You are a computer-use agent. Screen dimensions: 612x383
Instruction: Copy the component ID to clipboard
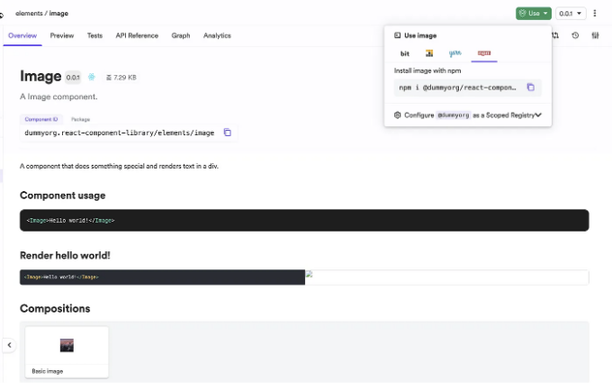pyautogui.click(x=227, y=132)
